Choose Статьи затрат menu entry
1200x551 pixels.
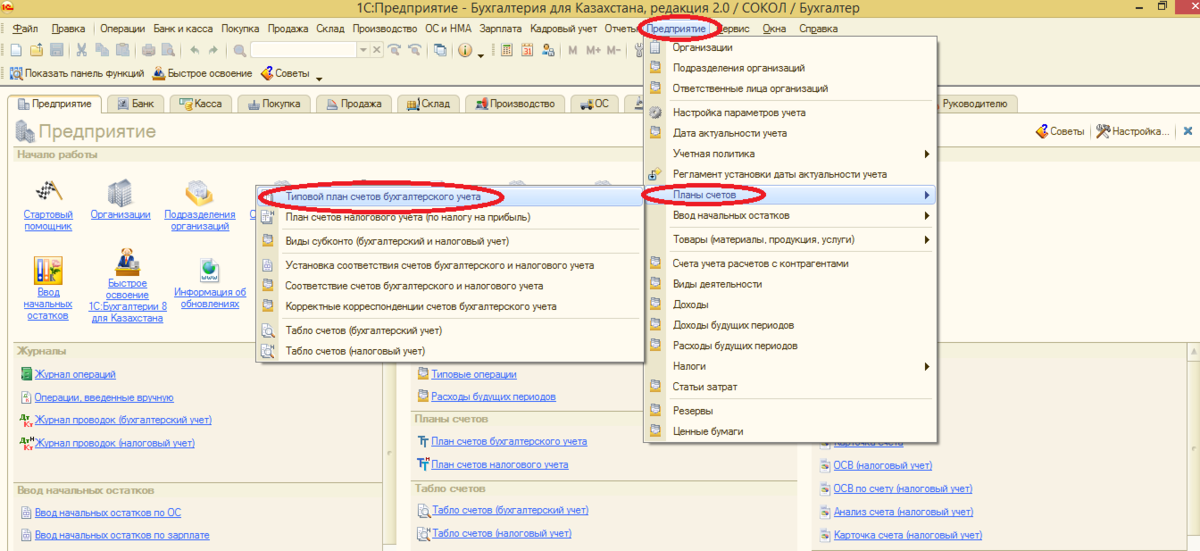(x=791, y=387)
